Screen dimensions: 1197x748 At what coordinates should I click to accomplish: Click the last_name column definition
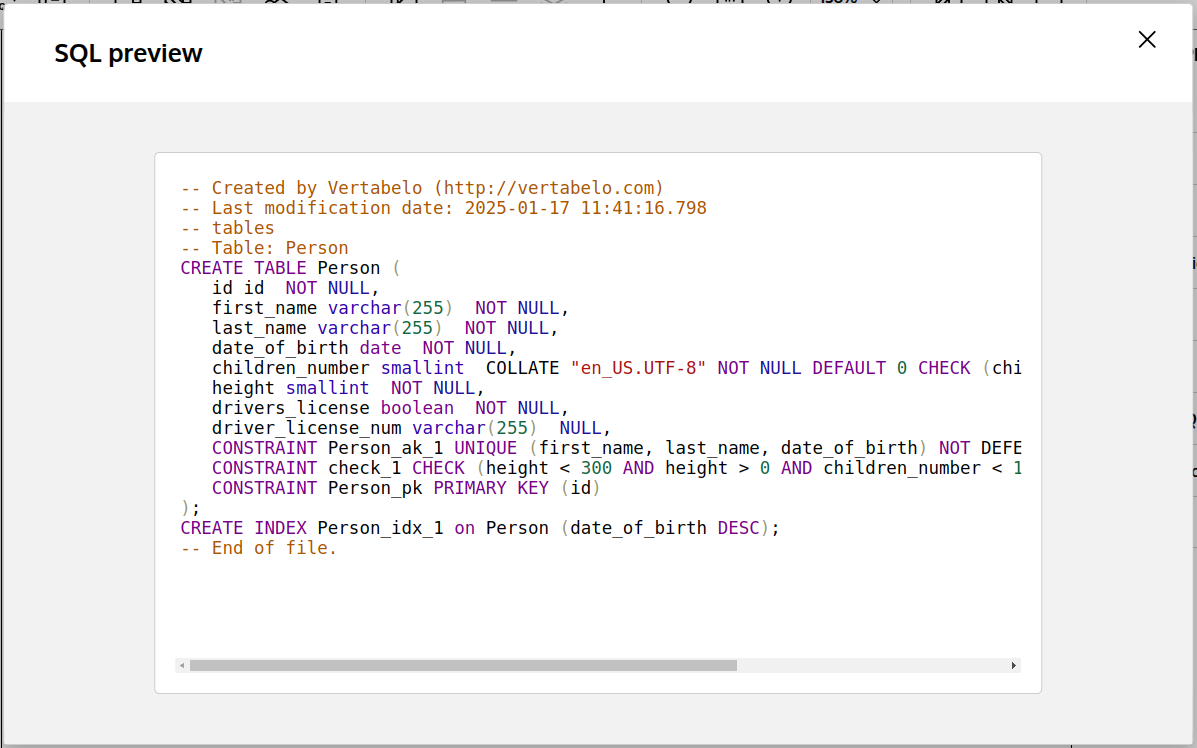385,328
